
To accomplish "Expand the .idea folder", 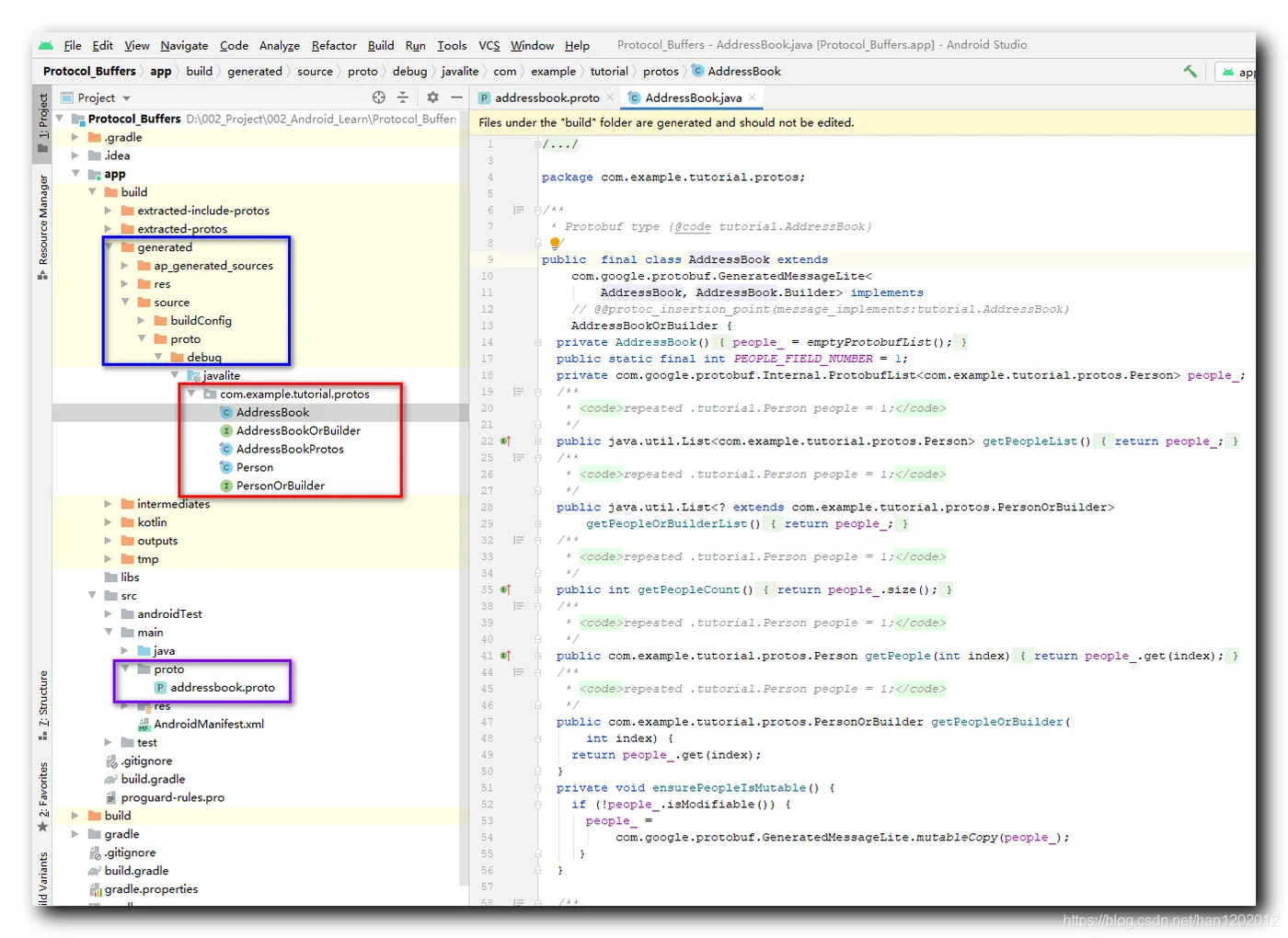I will pyautogui.click(x=75, y=155).
